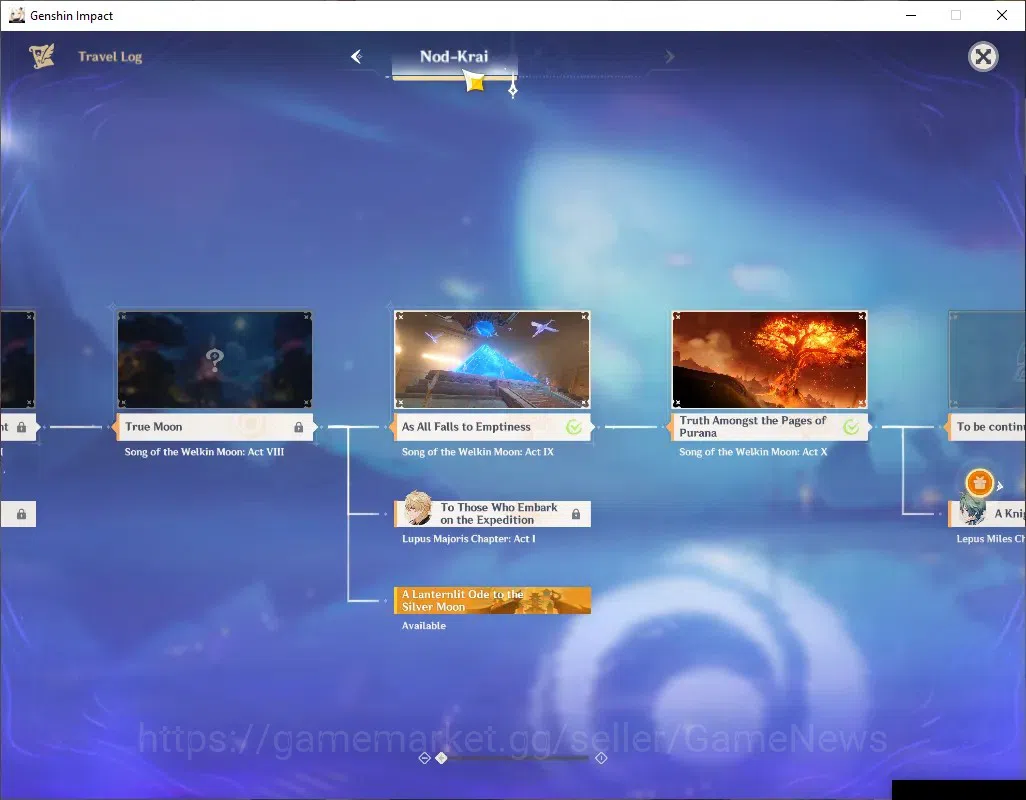Image resolution: width=1026 pixels, height=800 pixels.
Task: Click the Travel Log title text
Action: pos(110,57)
